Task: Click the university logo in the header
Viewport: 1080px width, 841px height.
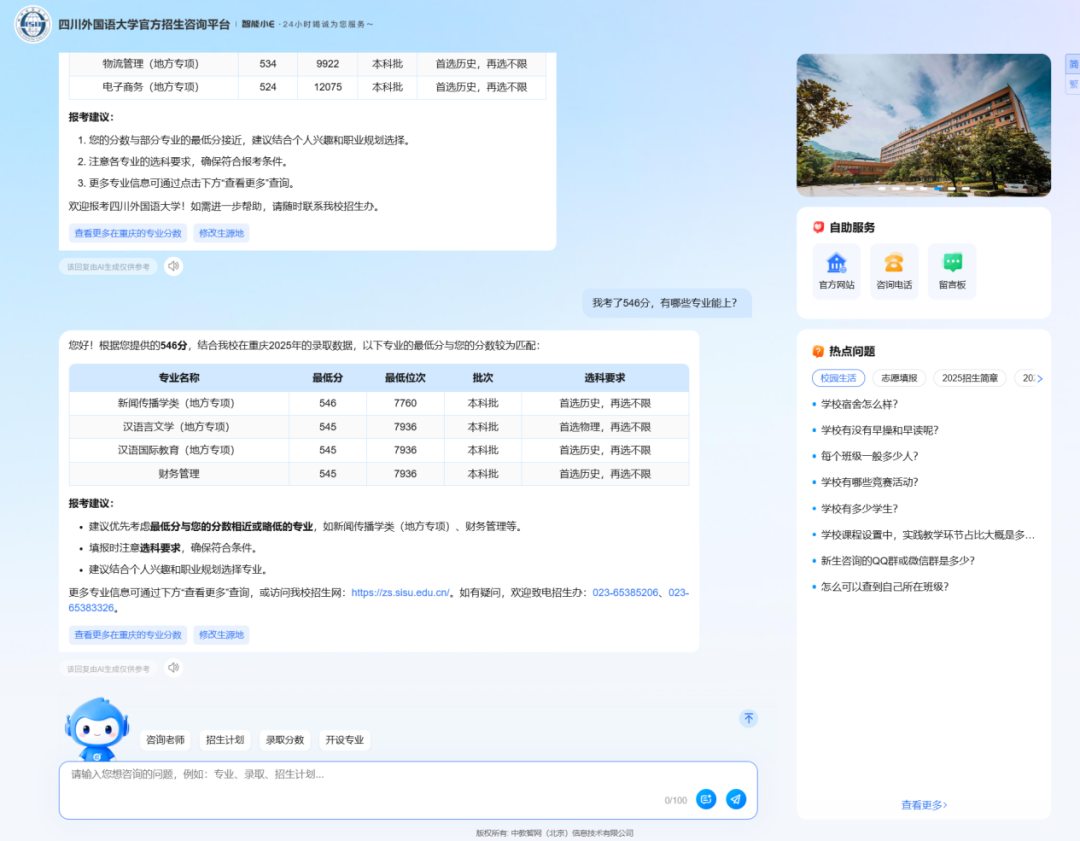Action: 33,24
